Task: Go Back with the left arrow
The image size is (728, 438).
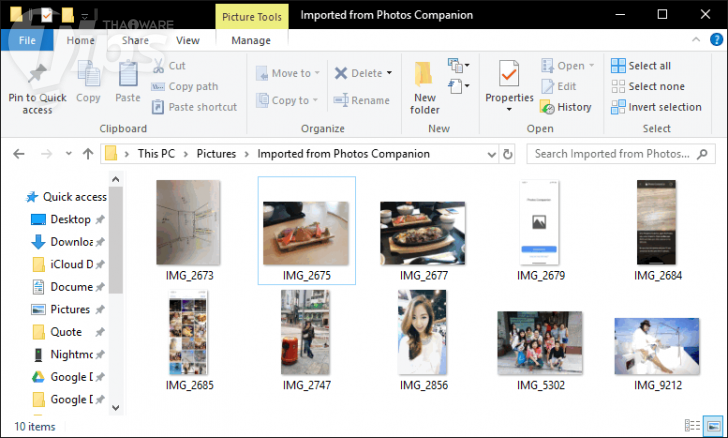Action: coord(19,154)
